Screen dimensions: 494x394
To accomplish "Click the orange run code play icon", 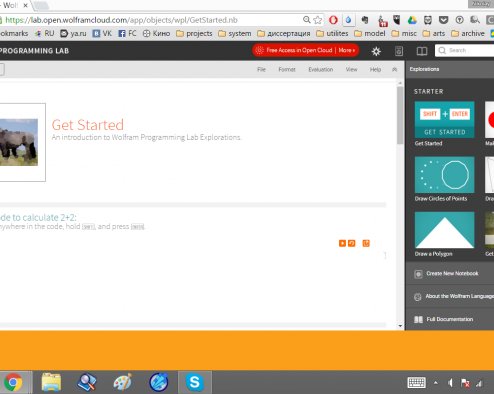I will pyautogui.click(x=342, y=243).
